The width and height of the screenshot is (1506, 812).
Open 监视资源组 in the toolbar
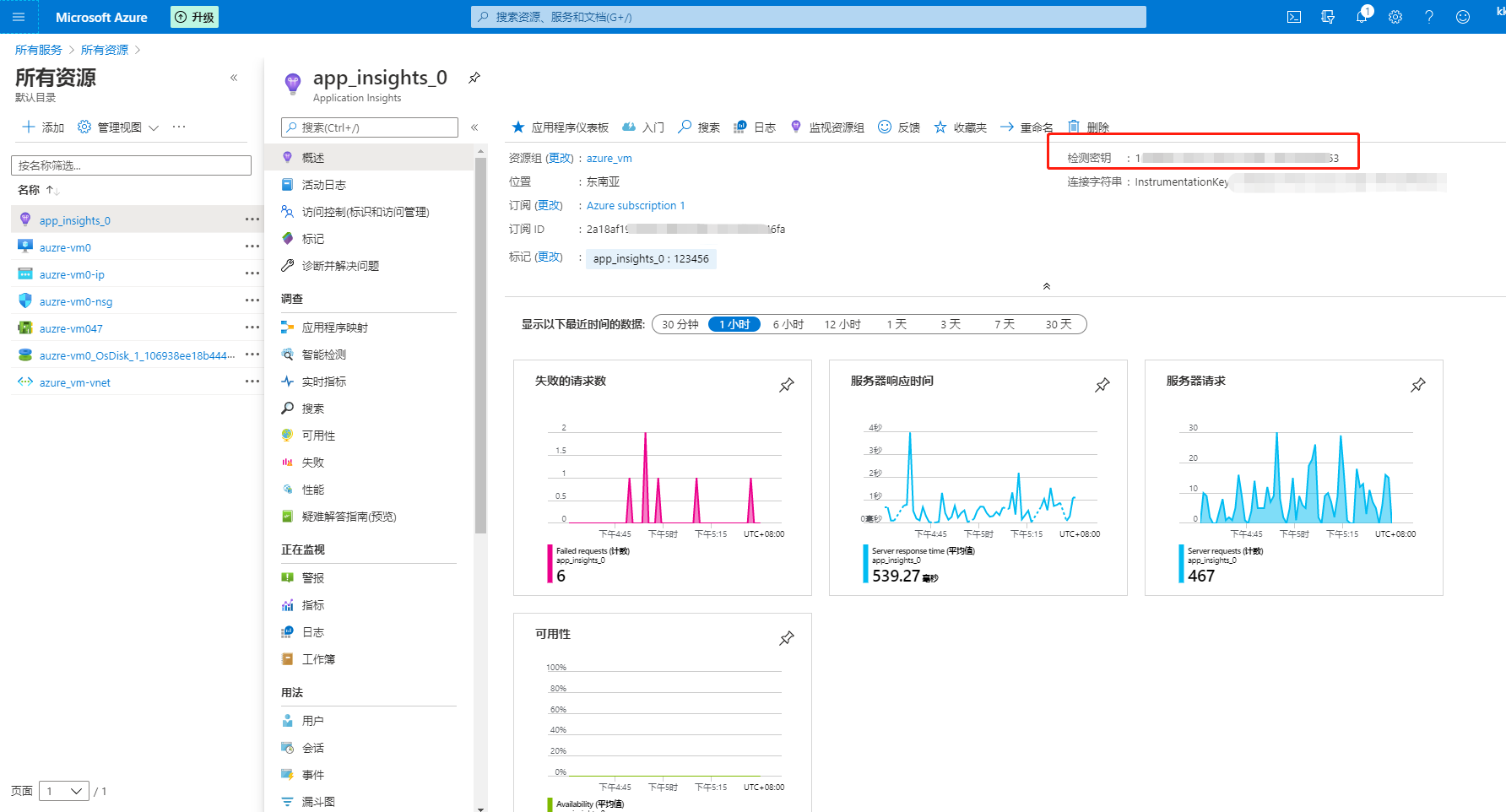click(x=827, y=127)
